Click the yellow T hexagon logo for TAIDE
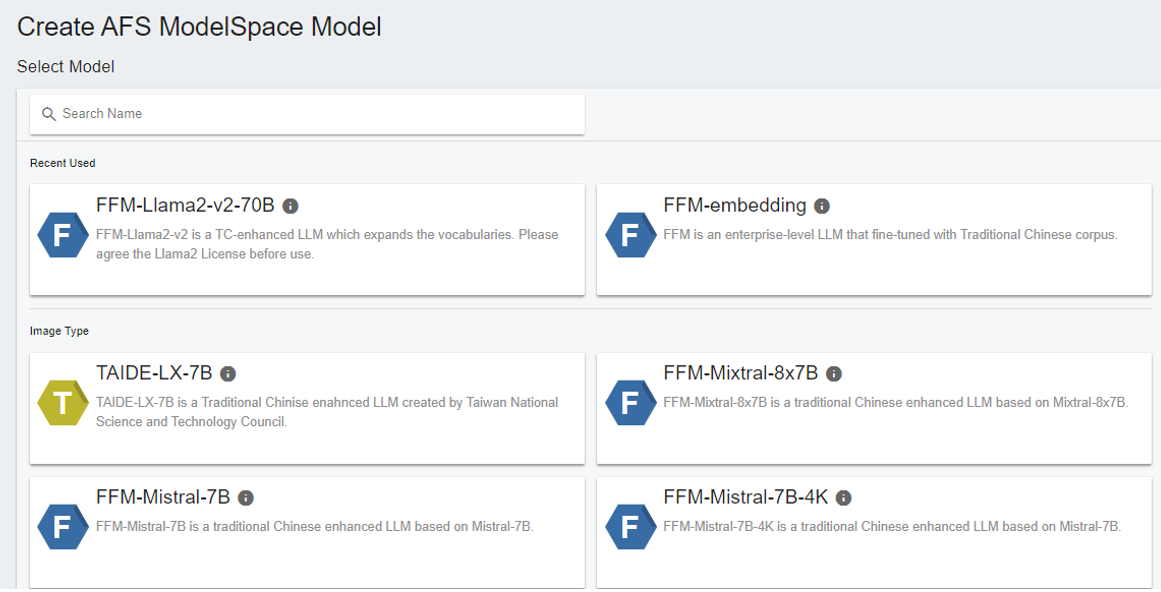This screenshot has width=1161, height=592. 63,403
